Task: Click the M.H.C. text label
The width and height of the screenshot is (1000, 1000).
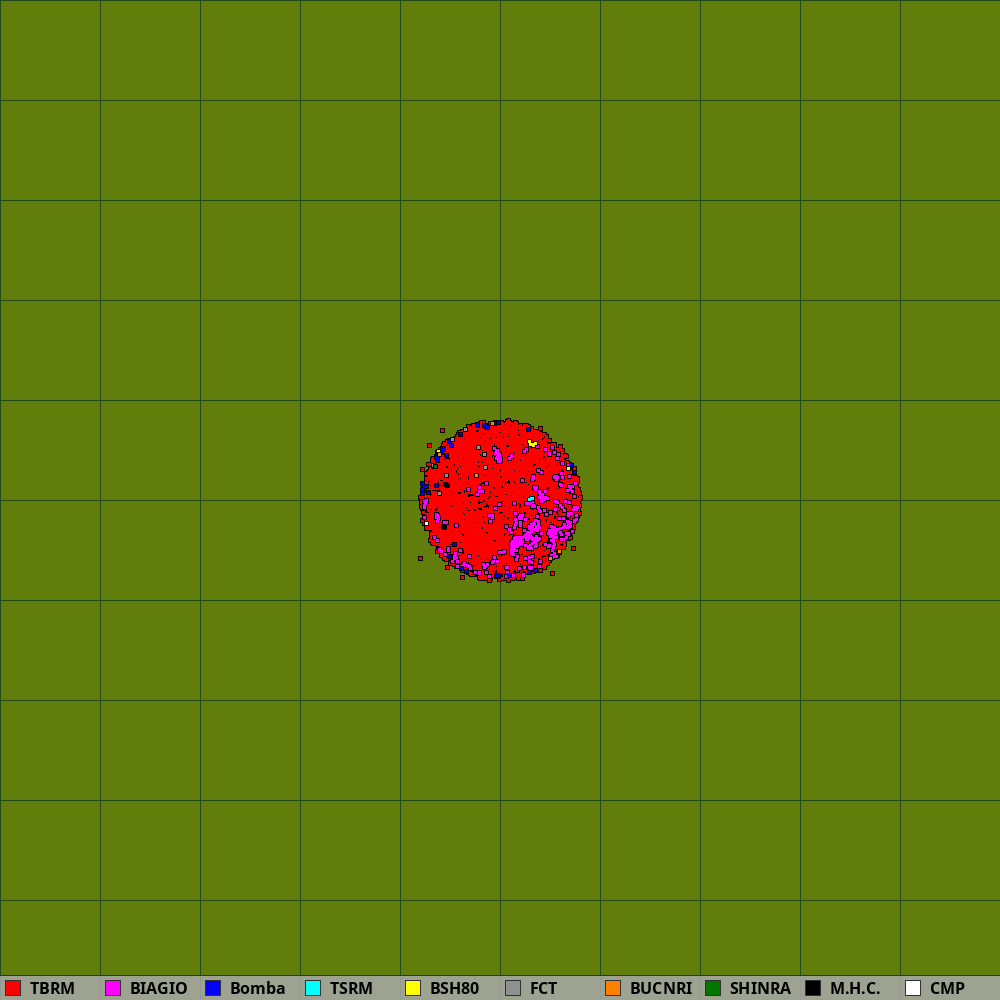Action: pos(855,988)
